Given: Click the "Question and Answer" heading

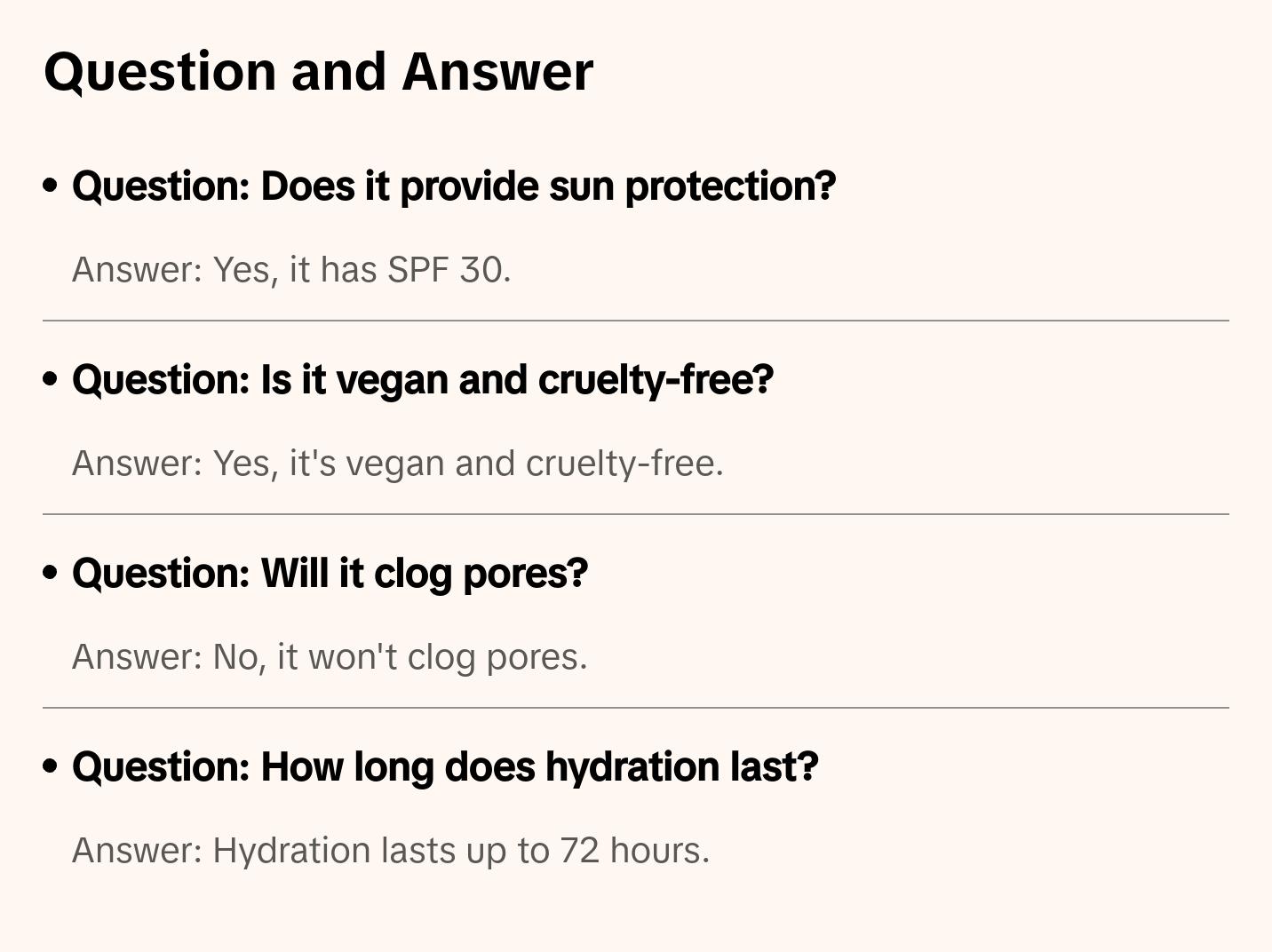Looking at the screenshot, I should click(x=318, y=71).
